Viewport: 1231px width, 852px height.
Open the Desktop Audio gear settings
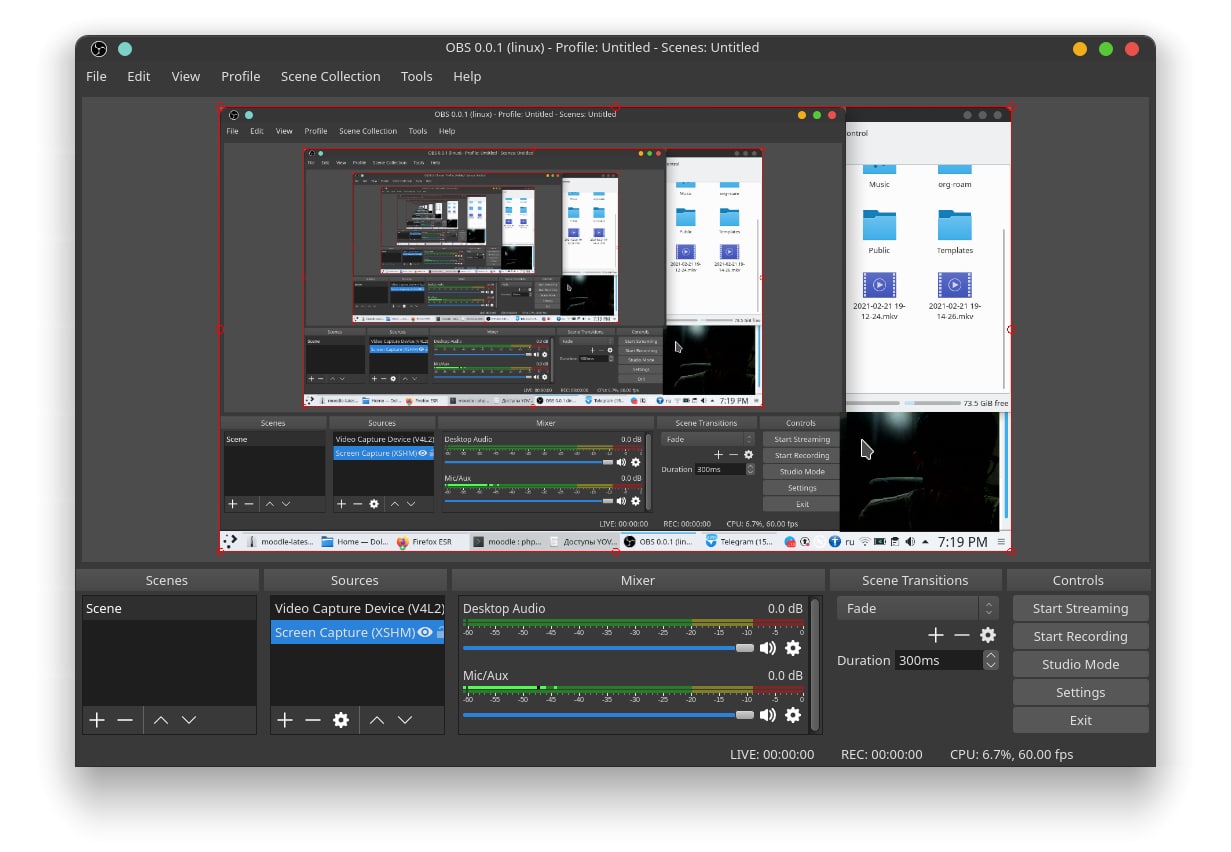[793, 648]
